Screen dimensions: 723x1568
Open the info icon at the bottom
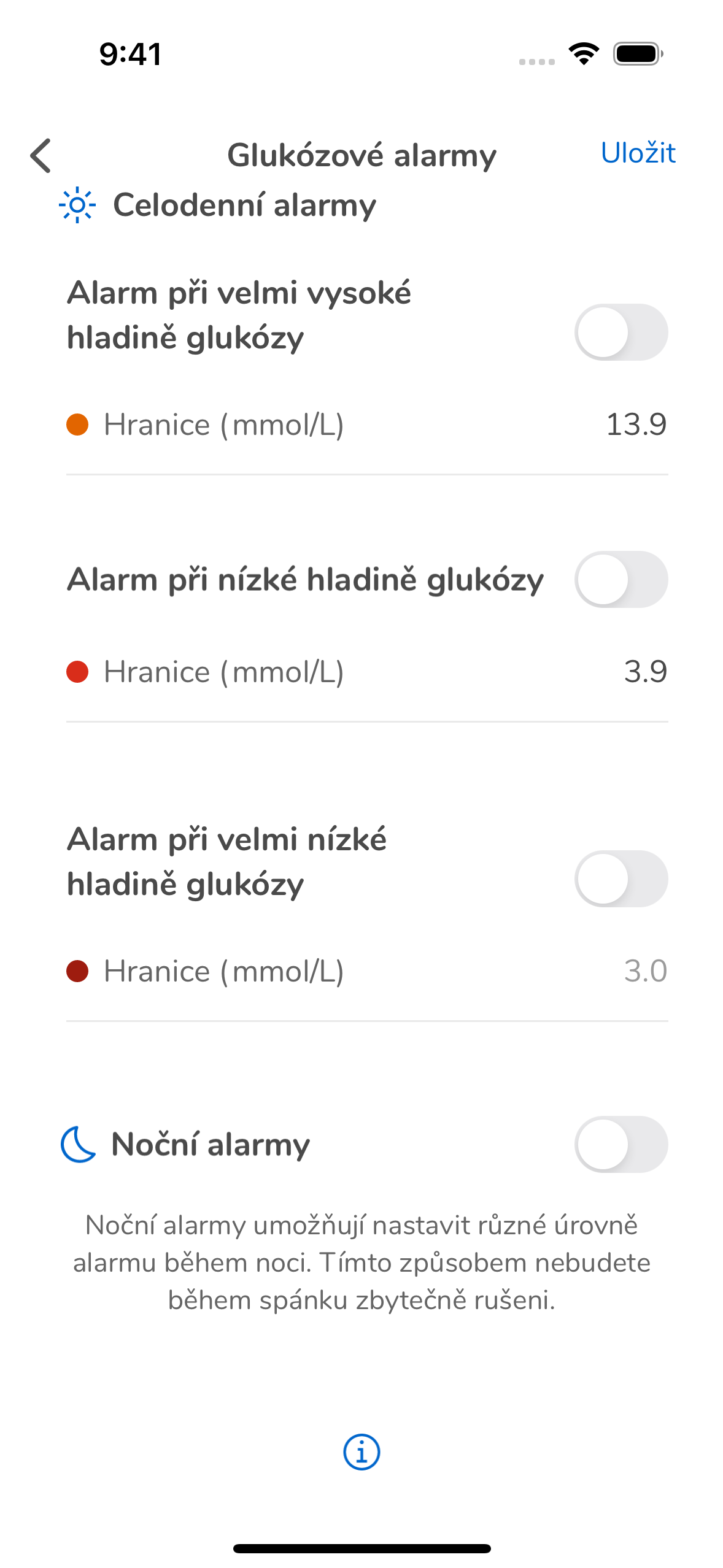pyautogui.click(x=361, y=1452)
